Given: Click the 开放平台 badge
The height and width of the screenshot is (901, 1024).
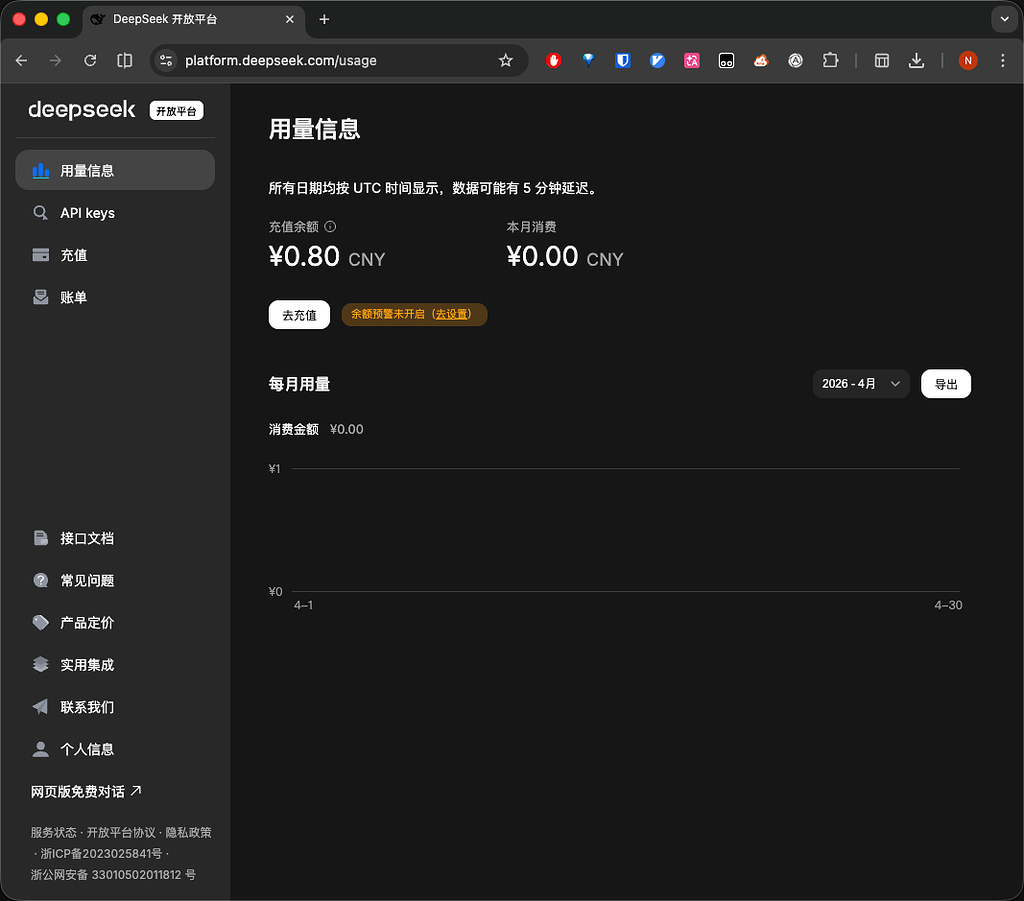Looking at the screenshot, I should click(x=176, y=111).
